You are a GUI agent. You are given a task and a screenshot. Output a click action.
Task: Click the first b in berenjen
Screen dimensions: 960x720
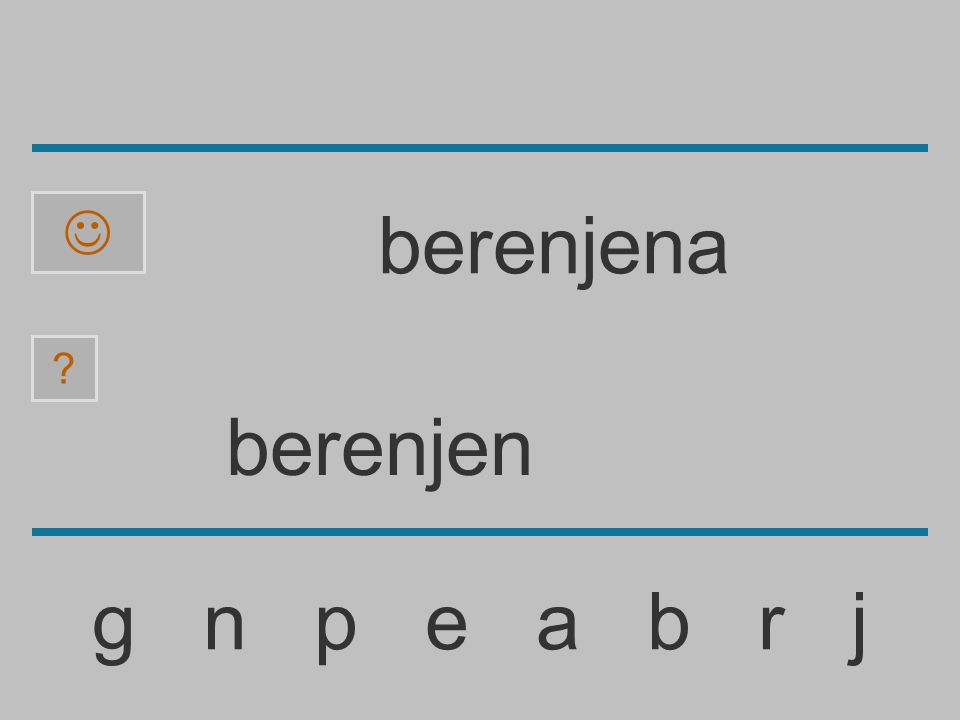pyautogui.click(x=247, y=447)
